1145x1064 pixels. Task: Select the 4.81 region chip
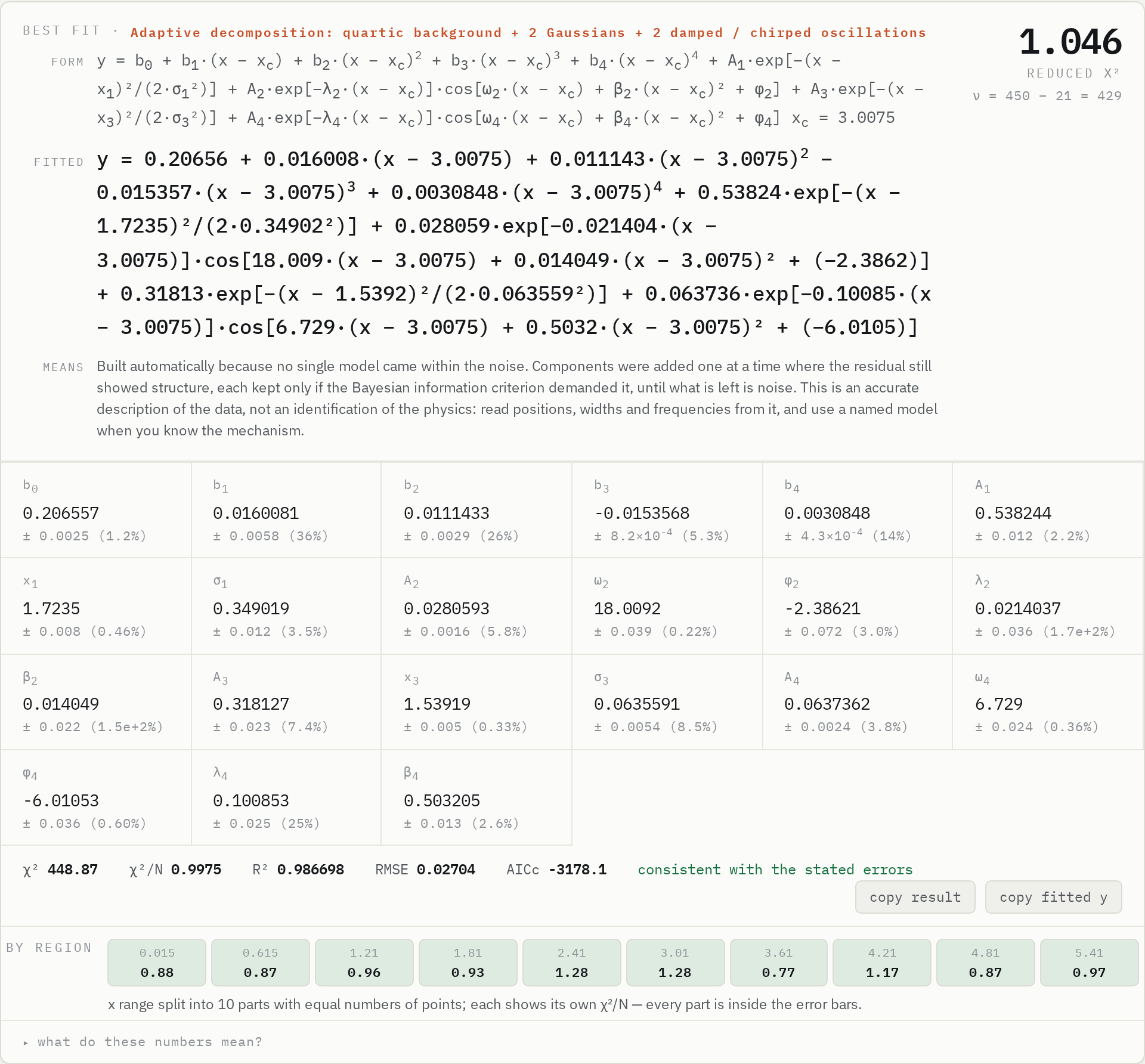pos(986,963)
